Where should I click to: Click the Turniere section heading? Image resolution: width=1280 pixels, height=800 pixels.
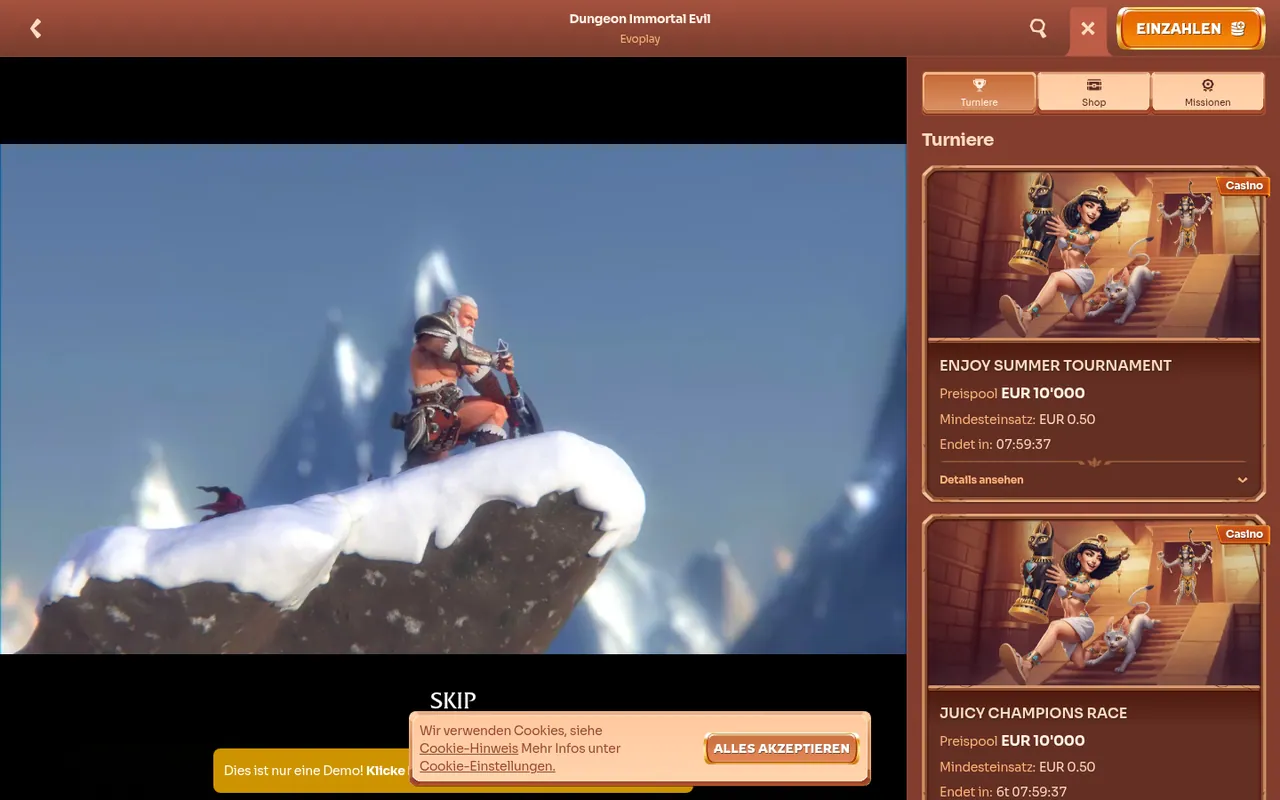point(958,140)
